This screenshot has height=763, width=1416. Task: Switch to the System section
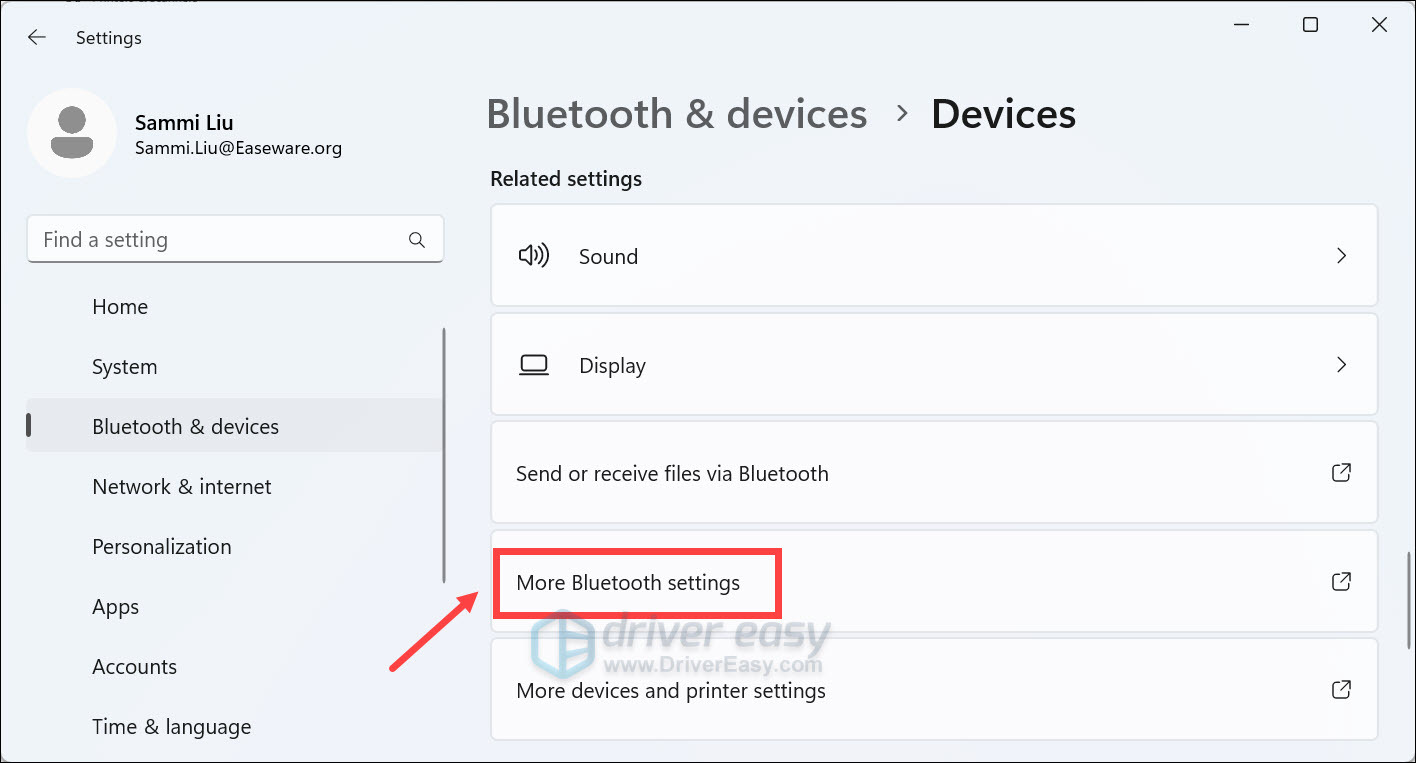[124, 366]
